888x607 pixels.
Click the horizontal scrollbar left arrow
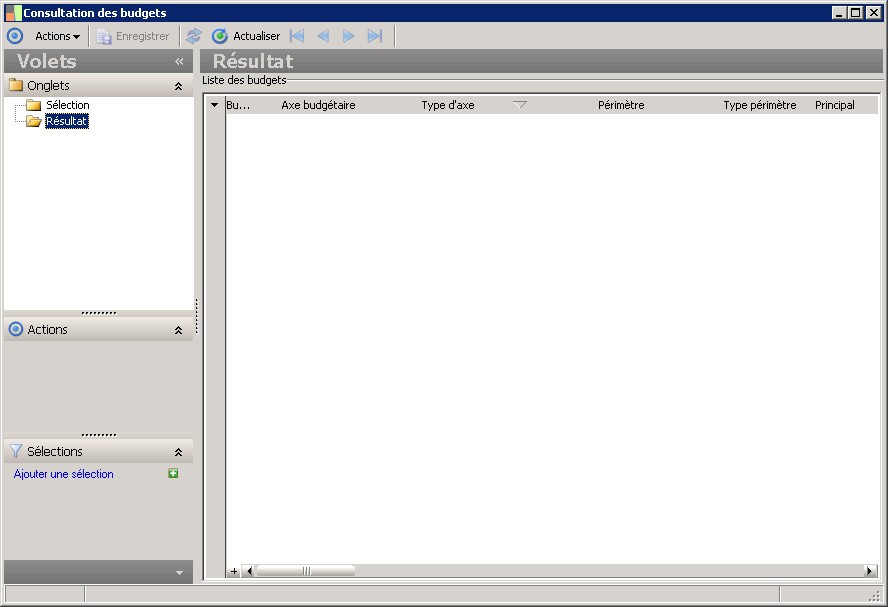(249, 571)
